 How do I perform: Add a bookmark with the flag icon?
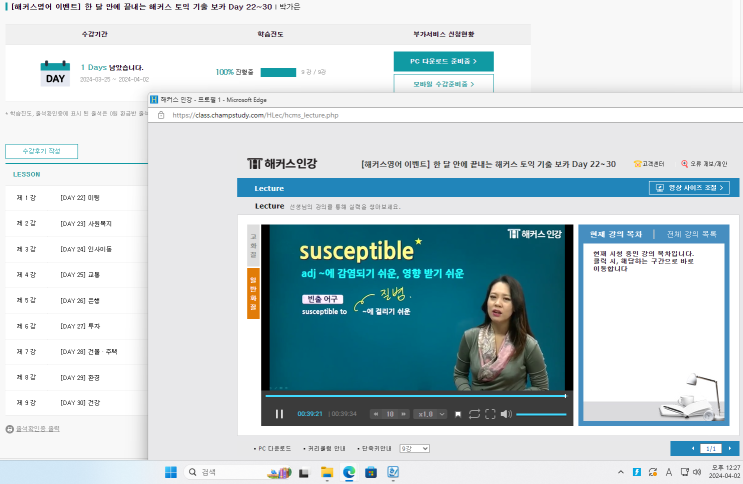tap(458, 414)
